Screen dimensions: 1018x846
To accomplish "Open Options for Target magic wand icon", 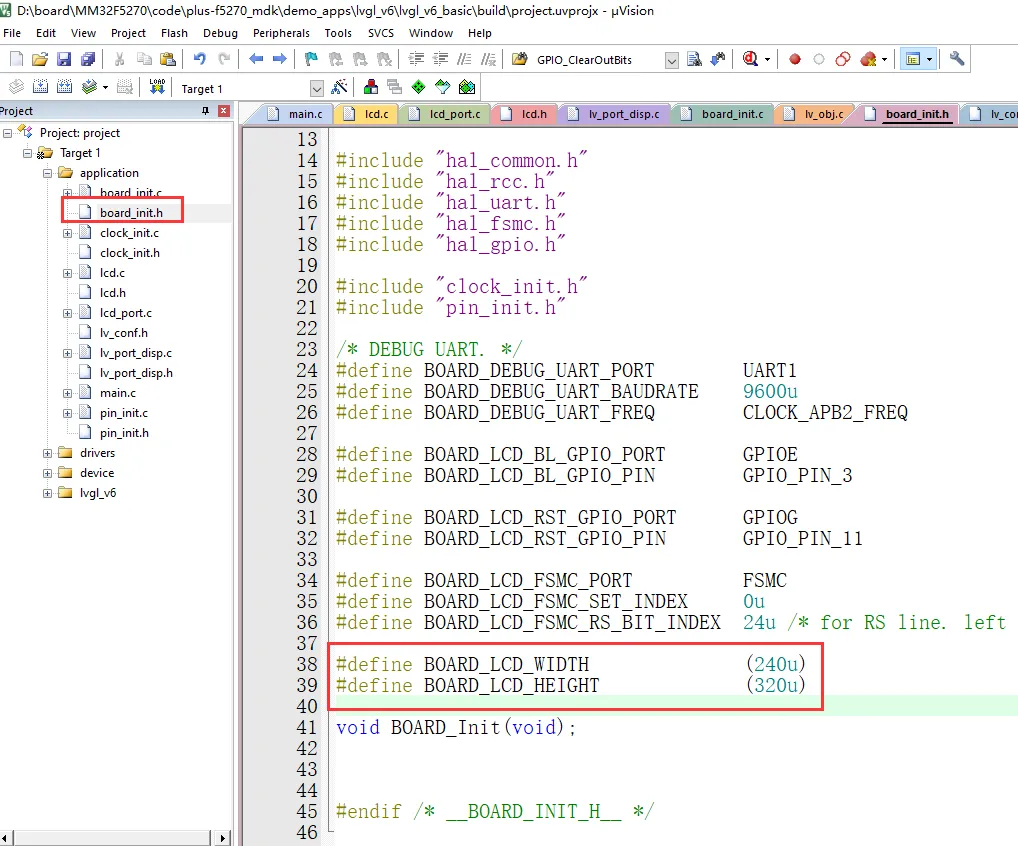I will point(339,87).
